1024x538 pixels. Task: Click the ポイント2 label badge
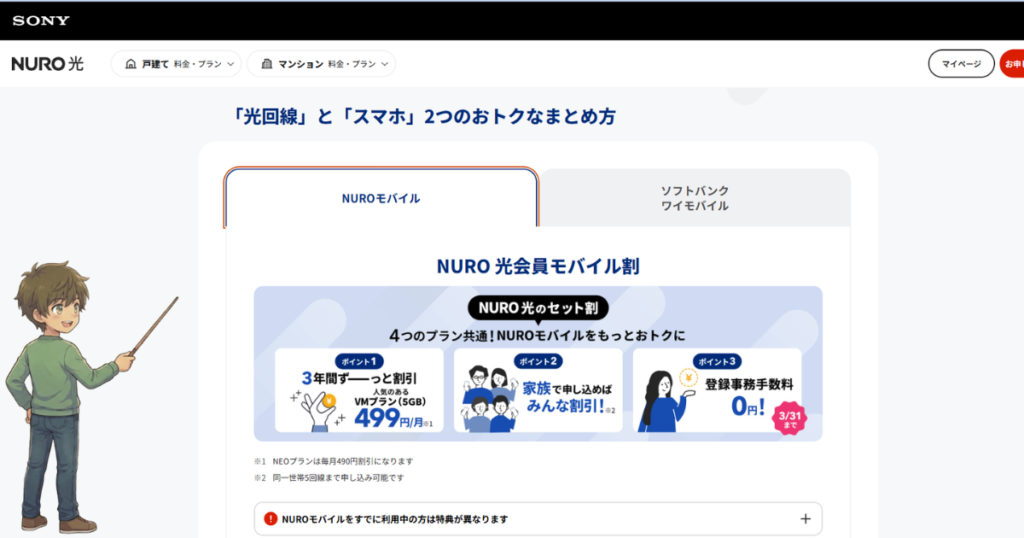[538, 362]
